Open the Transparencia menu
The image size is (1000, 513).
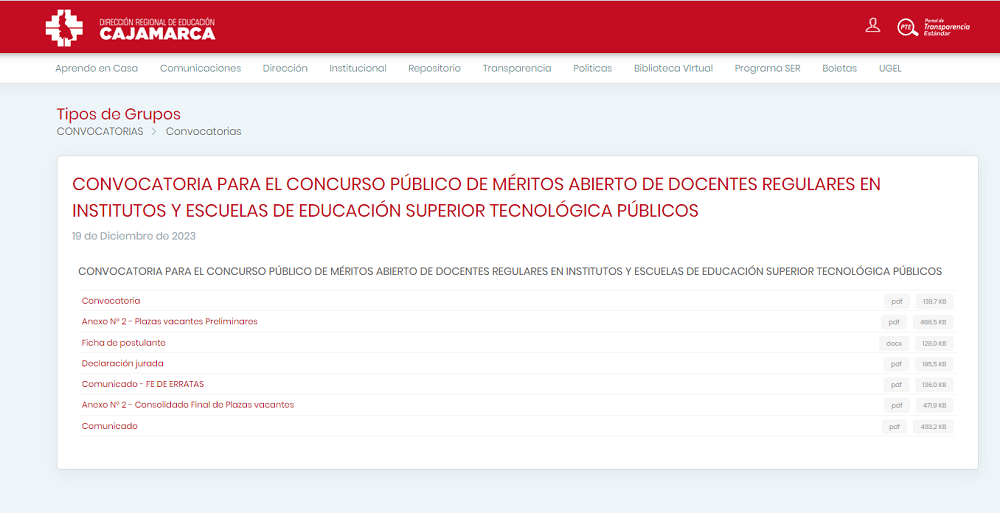517,68
